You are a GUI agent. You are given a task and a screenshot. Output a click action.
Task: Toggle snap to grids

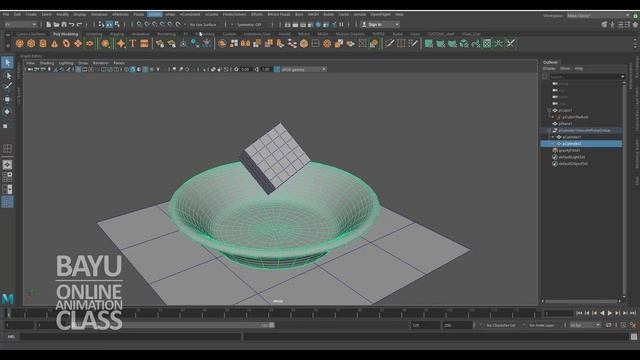(140, 24)
